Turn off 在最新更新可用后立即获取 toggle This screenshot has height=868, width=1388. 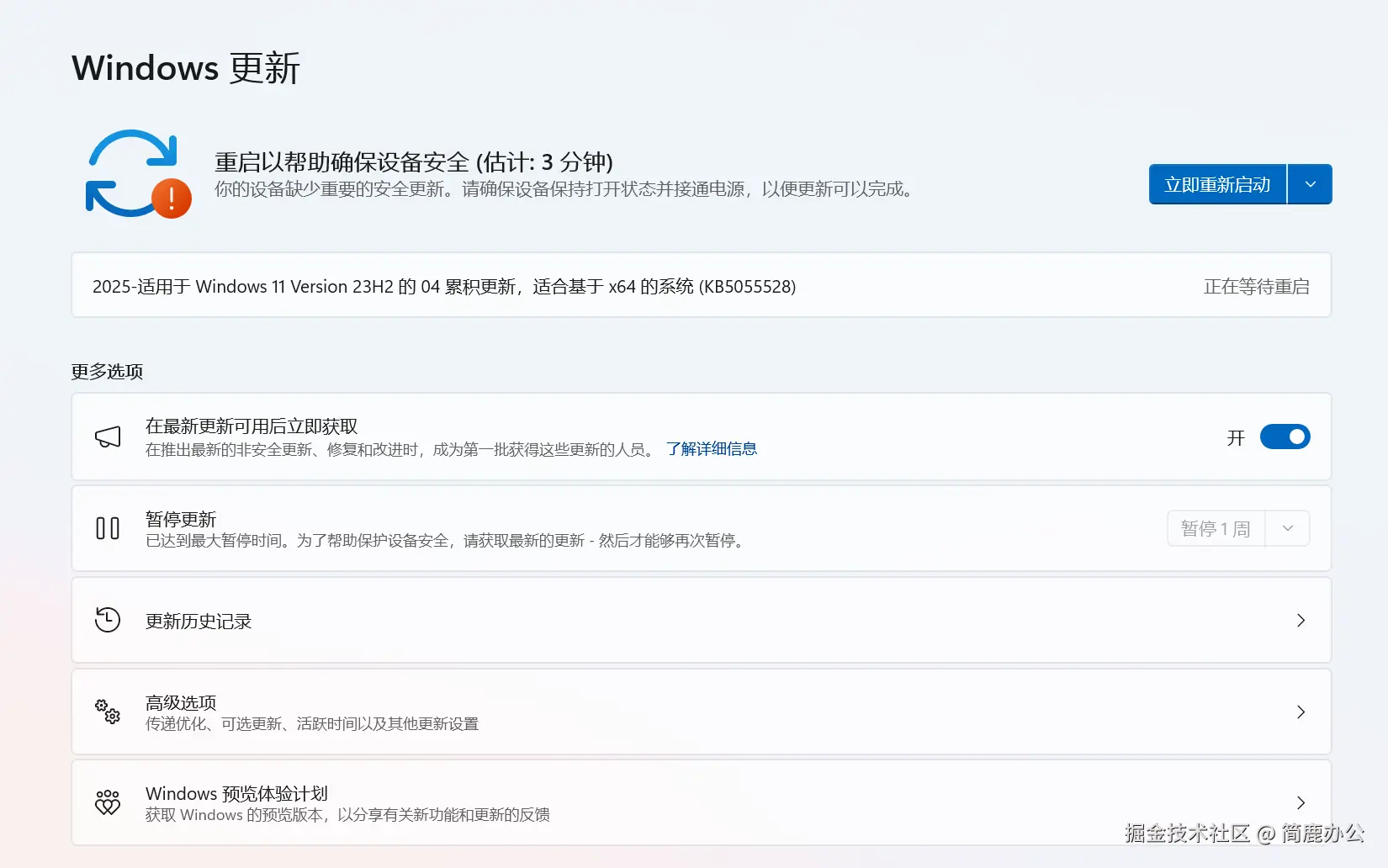click(x=1285, y=437)
